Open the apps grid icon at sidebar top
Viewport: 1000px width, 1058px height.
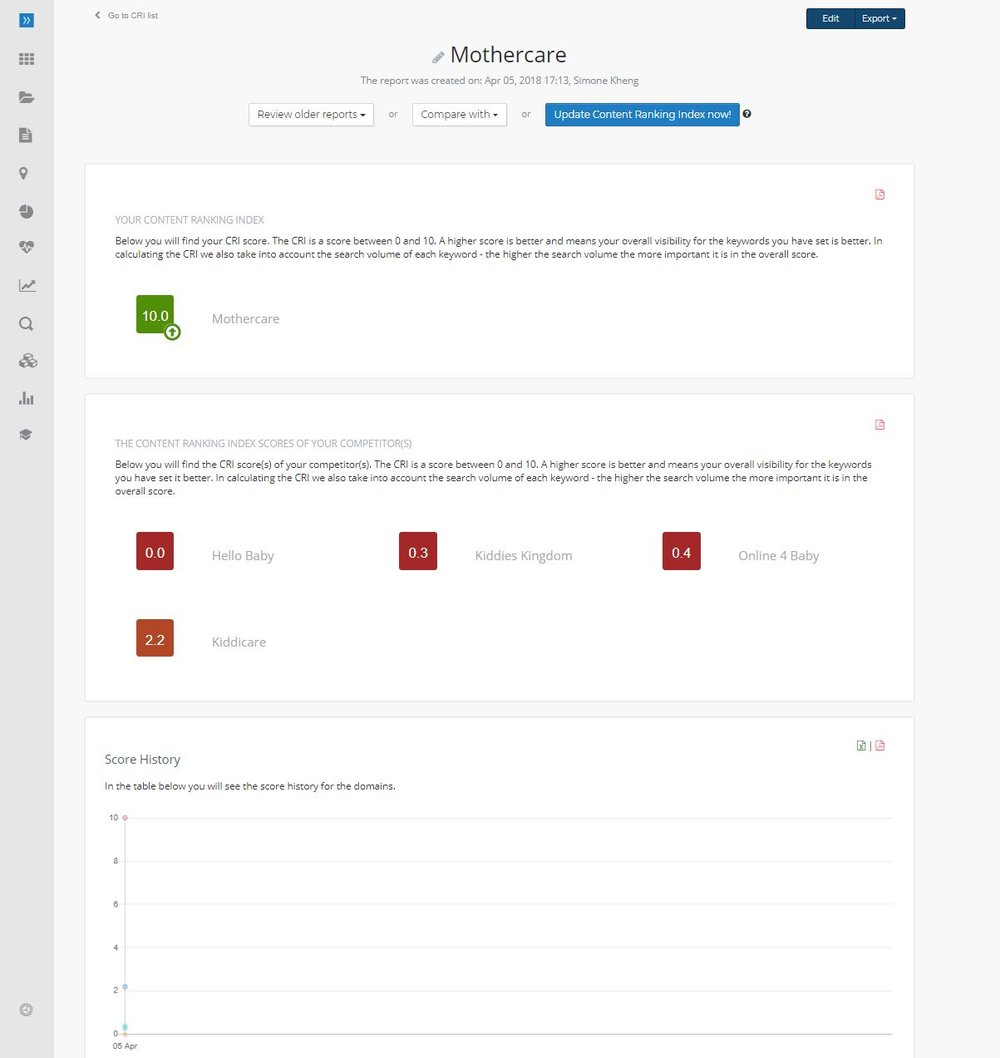pos(26,58)
